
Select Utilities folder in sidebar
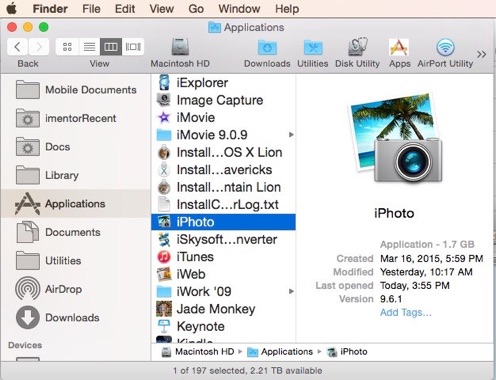(76, 261)
